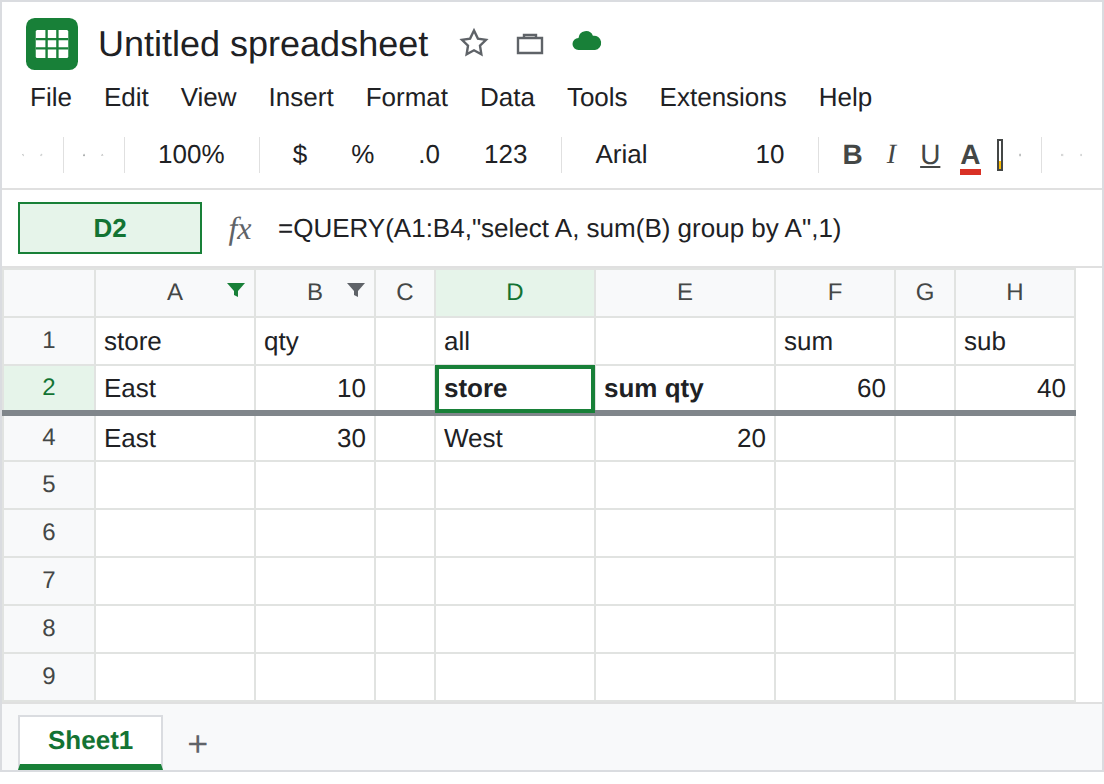
Task: Toggle Underline formatting
Action: [930, 154]
